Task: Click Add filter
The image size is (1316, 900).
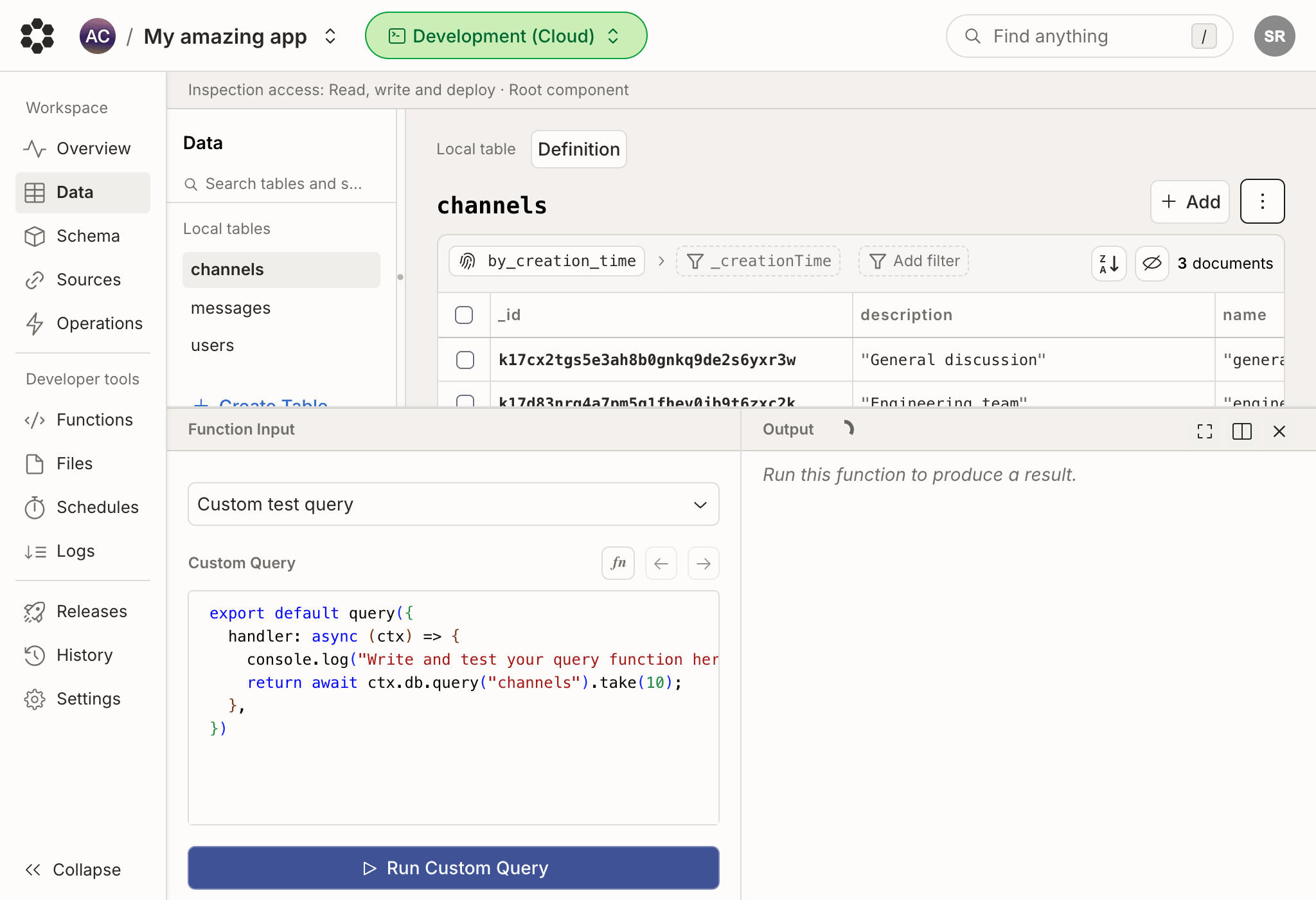Action: click(914, 261)
